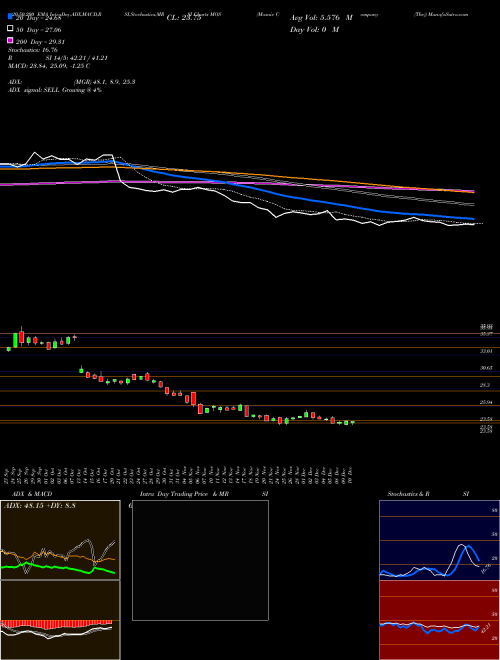Click the 'Intra Day Trading Price & MRSI' title
The height and width of the screenshot is (660, 500).
[x=204, y=494]
